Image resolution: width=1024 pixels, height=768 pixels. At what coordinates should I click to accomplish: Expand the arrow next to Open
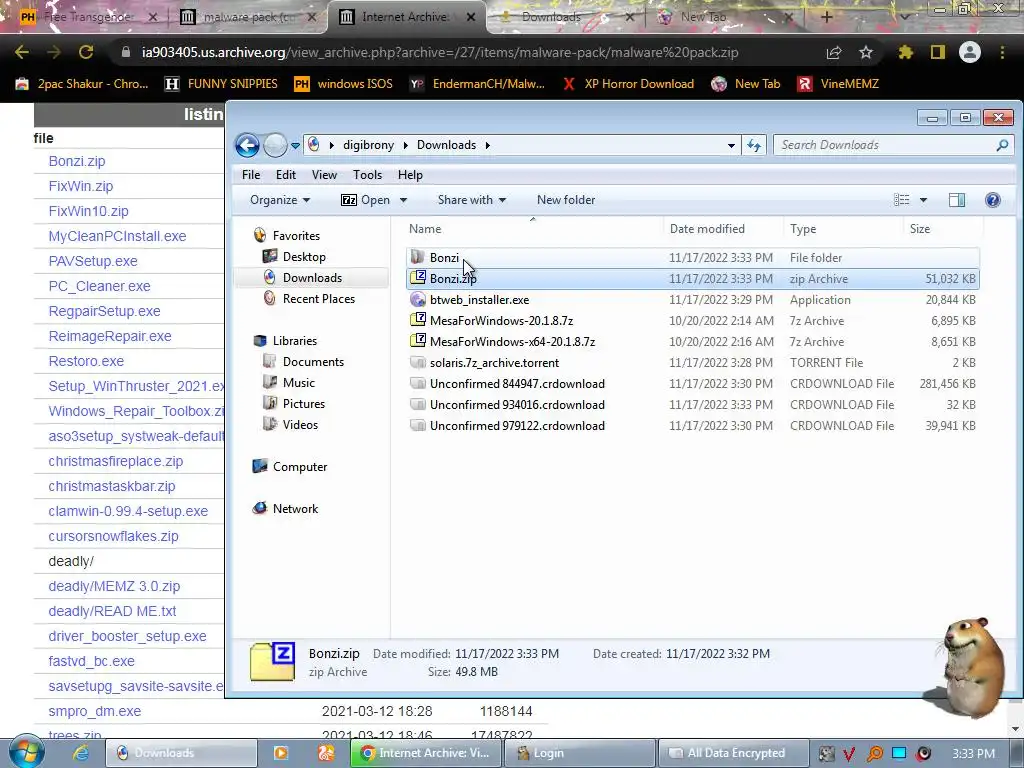[x=403, y=200]
